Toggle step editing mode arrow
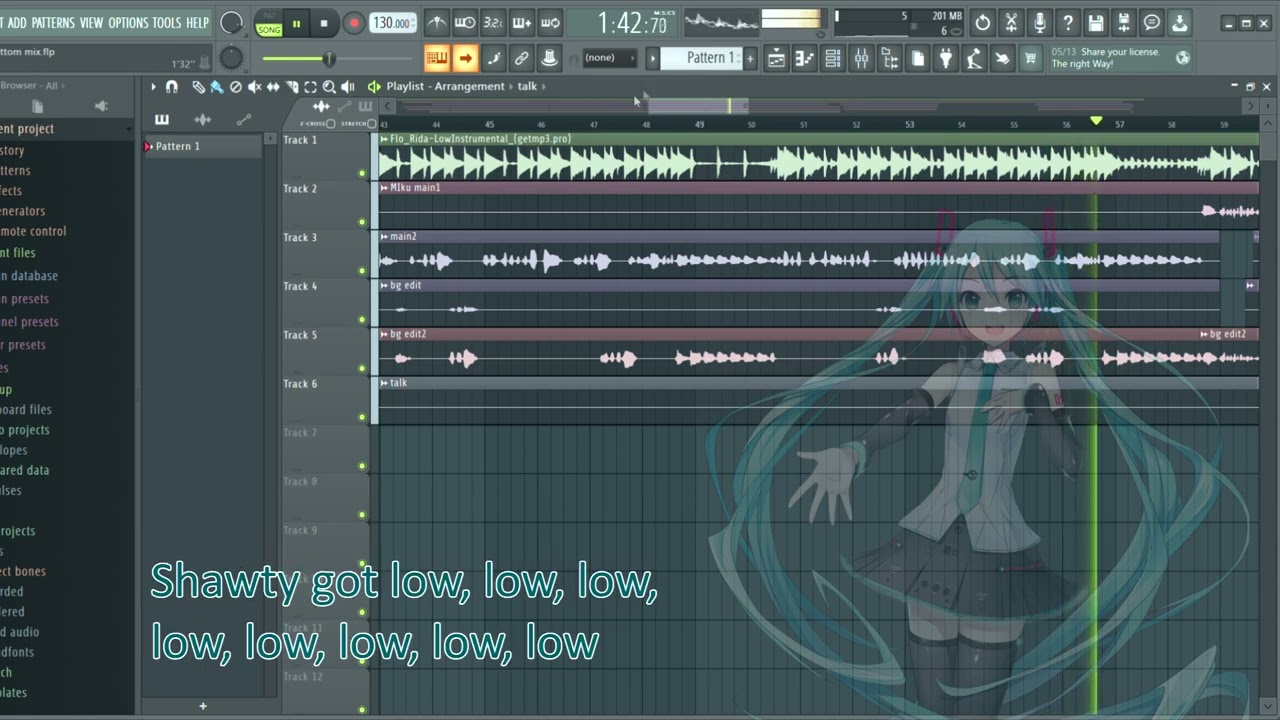Screen dimensions: 1280x720 [465, 58]
